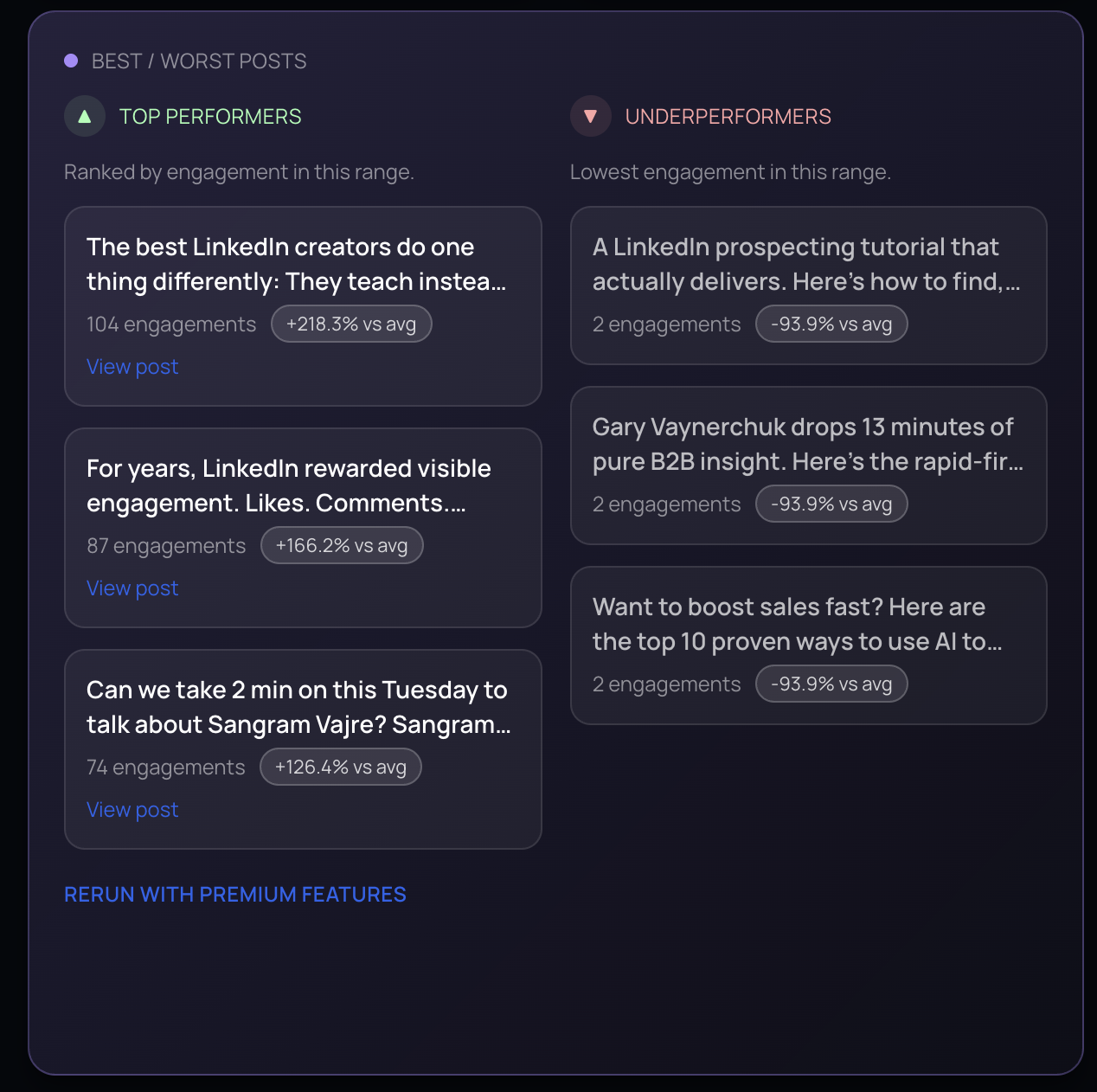Screen dimensions: 1097x1092
Task: Open View post for 87 engagements post
Action: pos(132,588)
